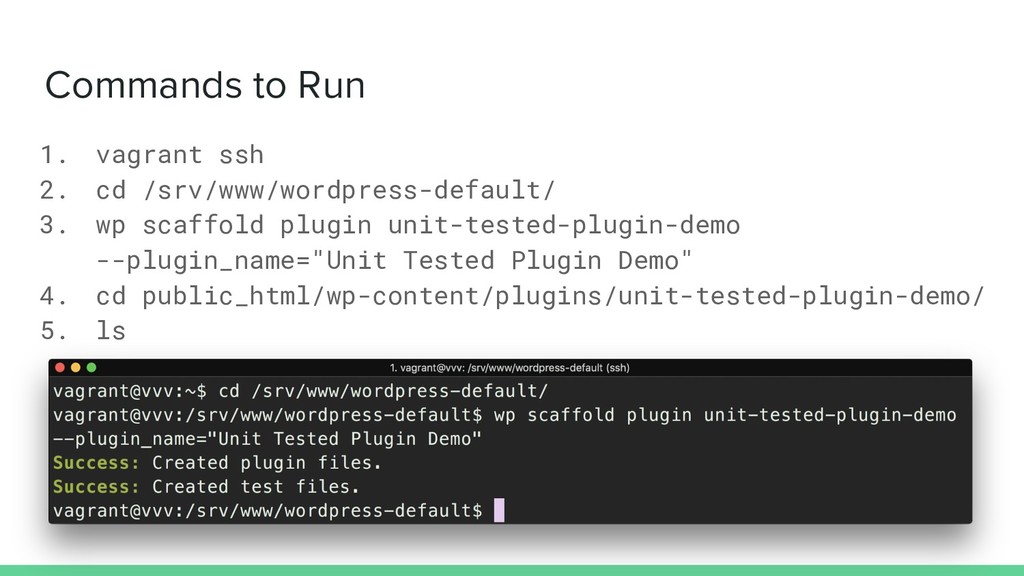Click the 'ls' command list item
The width and height of the screenshot is (1024, 576).
pyautogui.click(x=111, y=331)
